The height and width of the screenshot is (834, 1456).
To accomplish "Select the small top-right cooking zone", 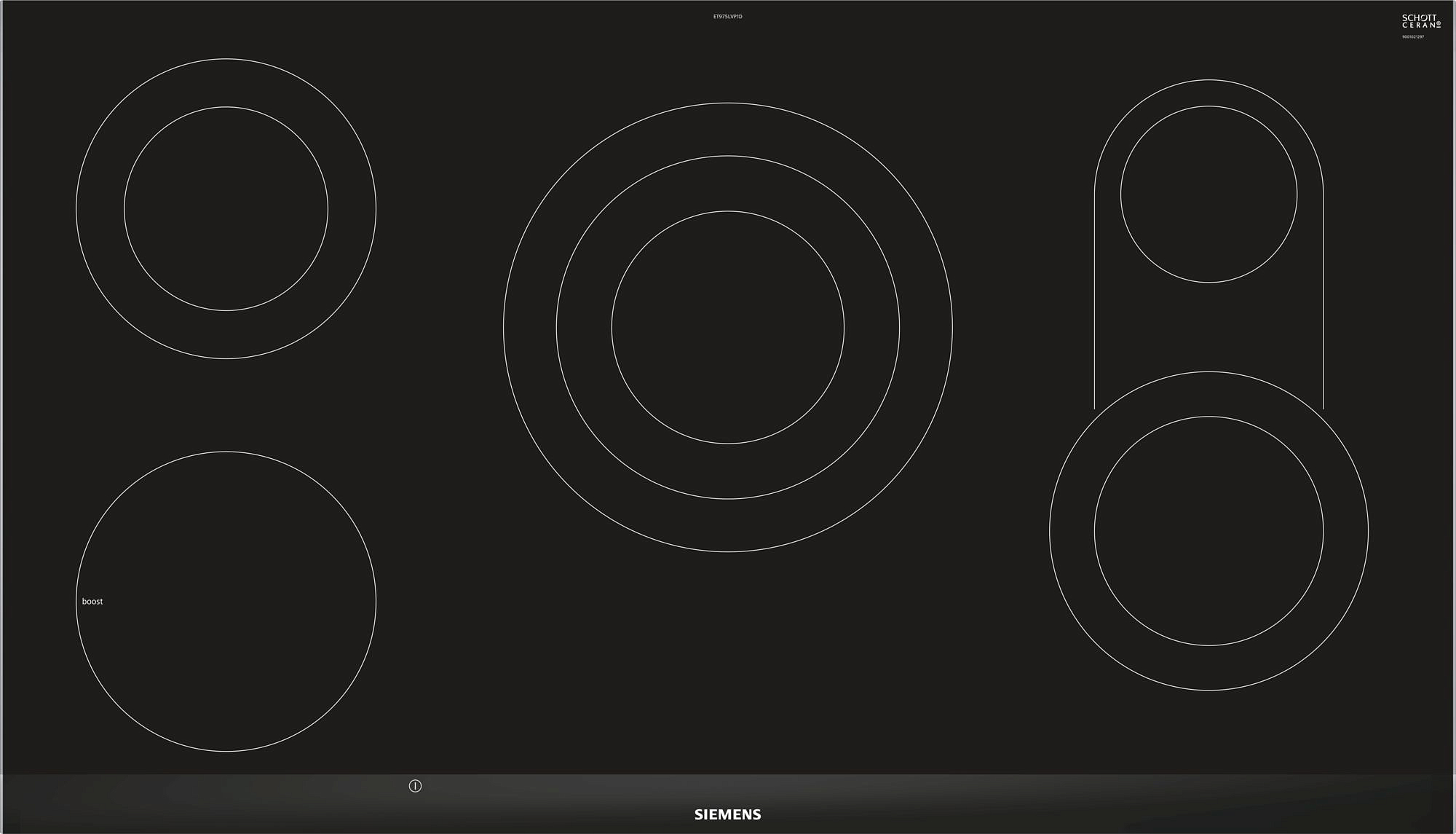I will (x=1208, y=194).
